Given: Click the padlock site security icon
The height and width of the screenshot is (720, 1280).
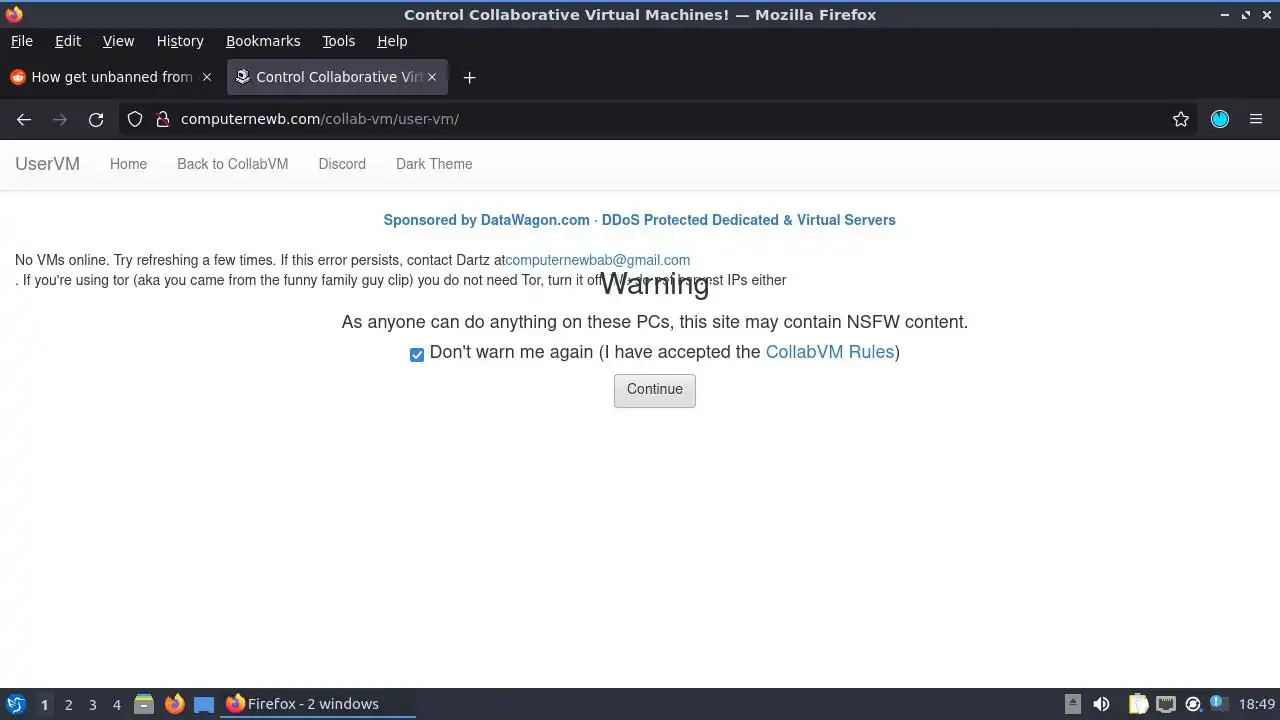Looking at the screenshot, I should click(x=162, y=119).
